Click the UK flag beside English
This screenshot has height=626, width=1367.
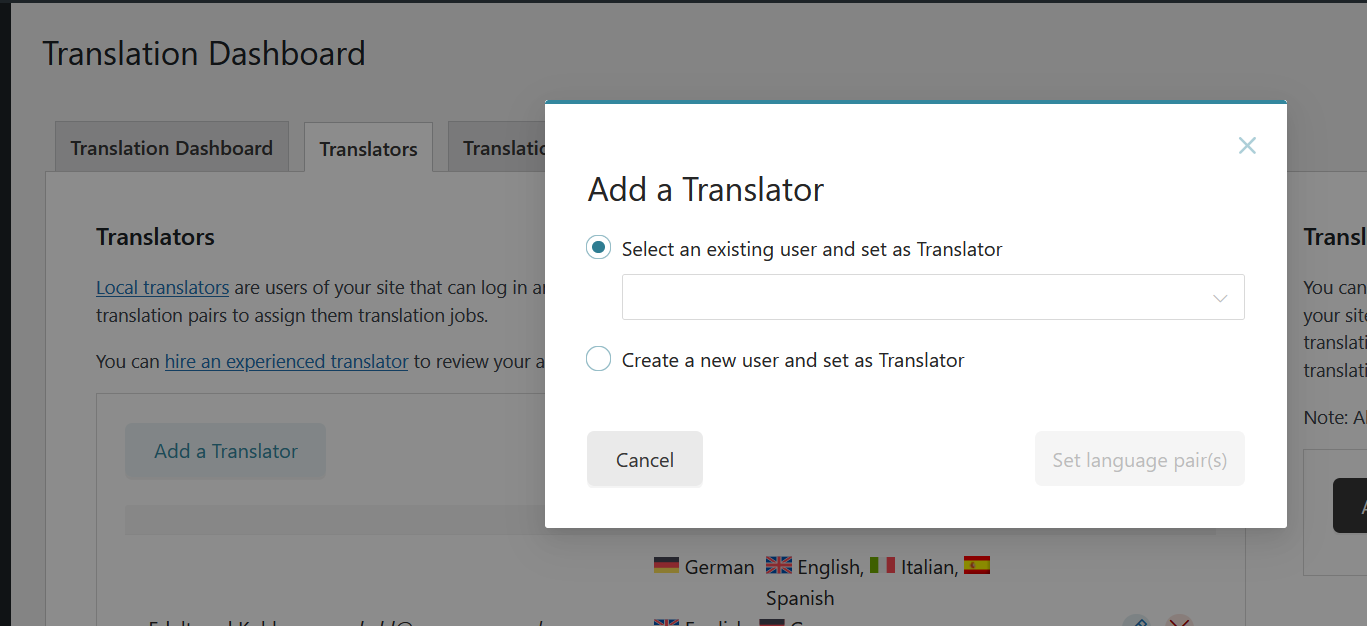click(x=778, y=566)
